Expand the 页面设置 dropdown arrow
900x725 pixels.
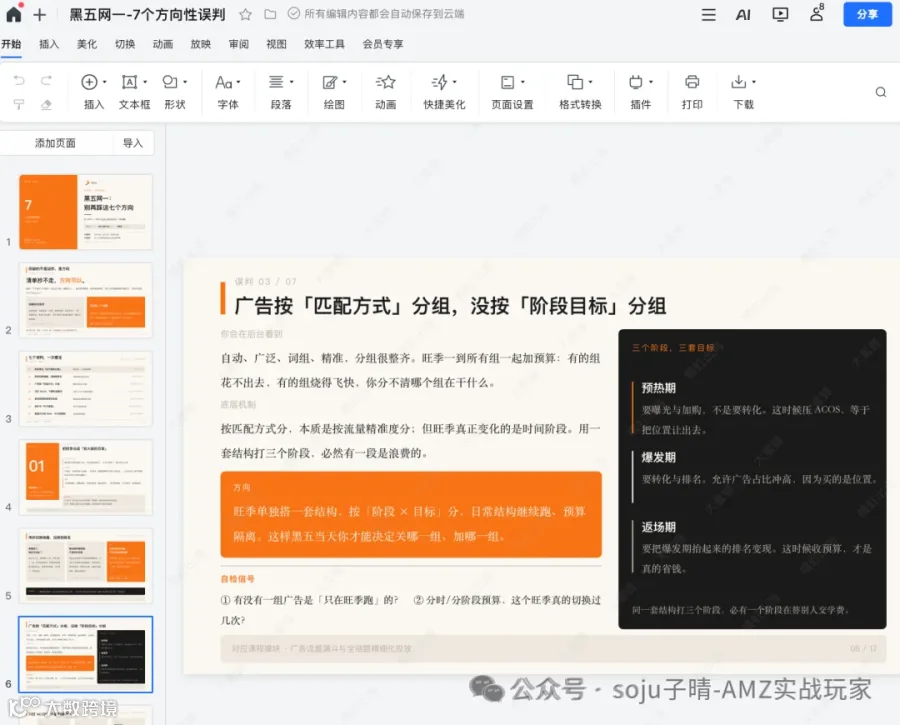click(x=522, y=82)
